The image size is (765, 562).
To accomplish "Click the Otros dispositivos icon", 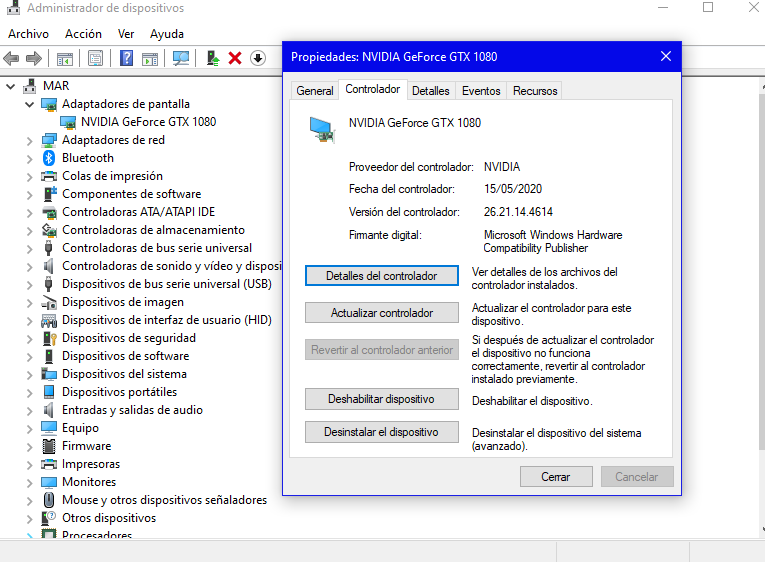I will tap(49, 518).
